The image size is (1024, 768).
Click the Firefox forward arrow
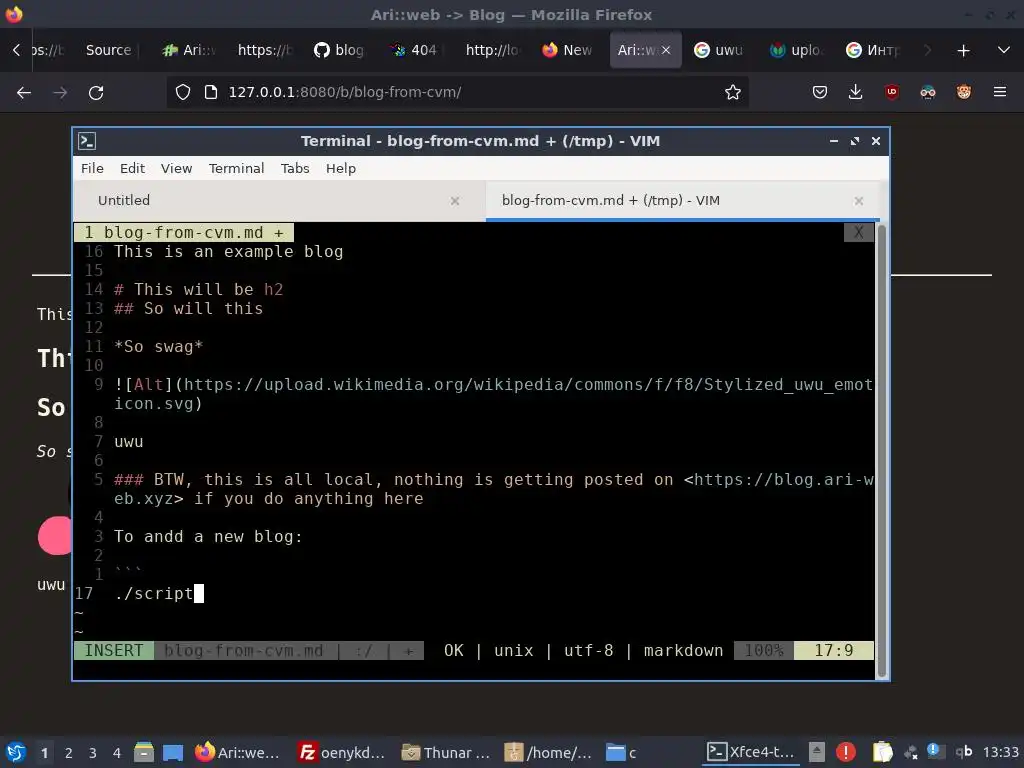click(60, 93)
